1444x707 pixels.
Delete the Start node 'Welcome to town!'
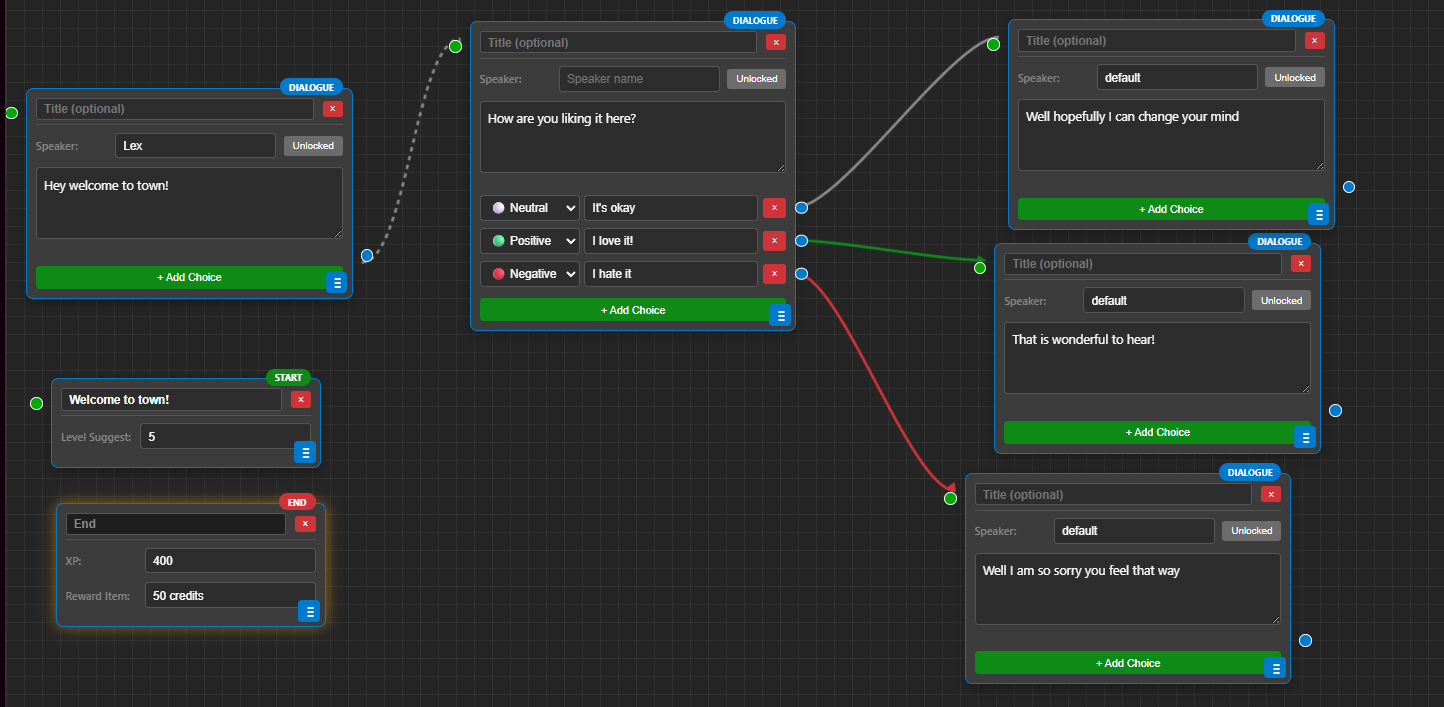pyautogui.click(x=301, y=400)
